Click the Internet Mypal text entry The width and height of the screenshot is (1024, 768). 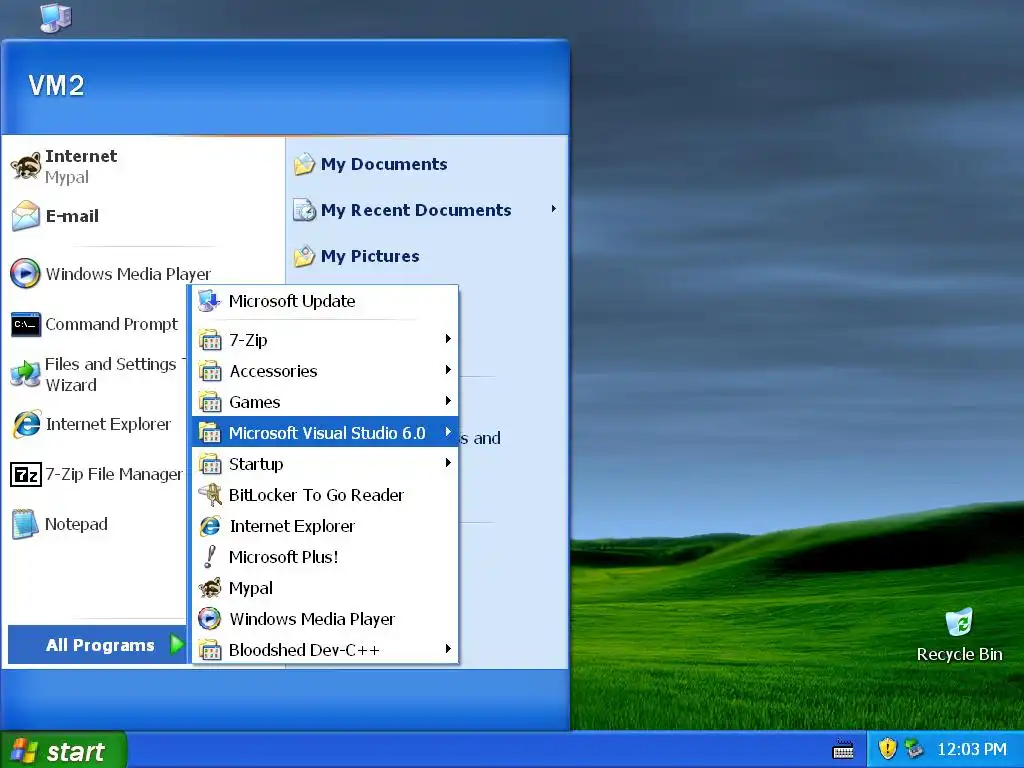(x=81, y=166)
